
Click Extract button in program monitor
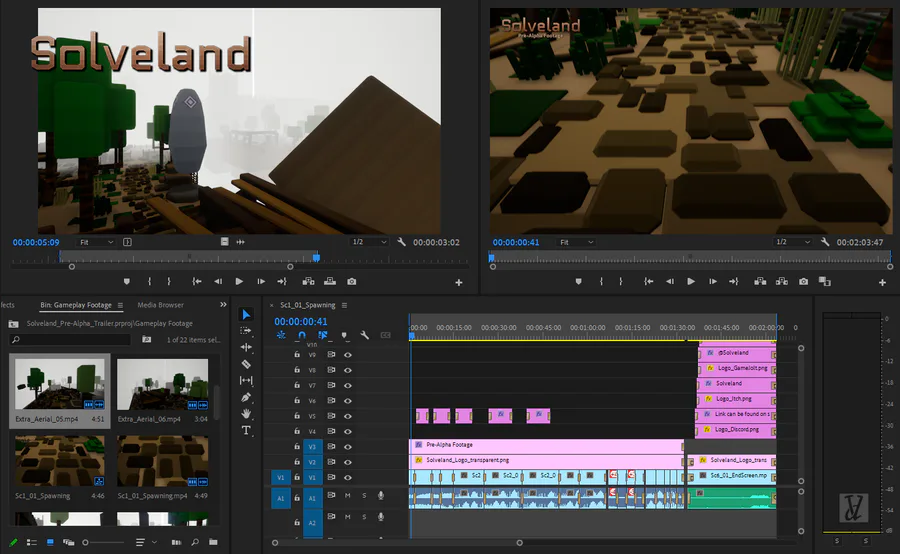[782, 281]
